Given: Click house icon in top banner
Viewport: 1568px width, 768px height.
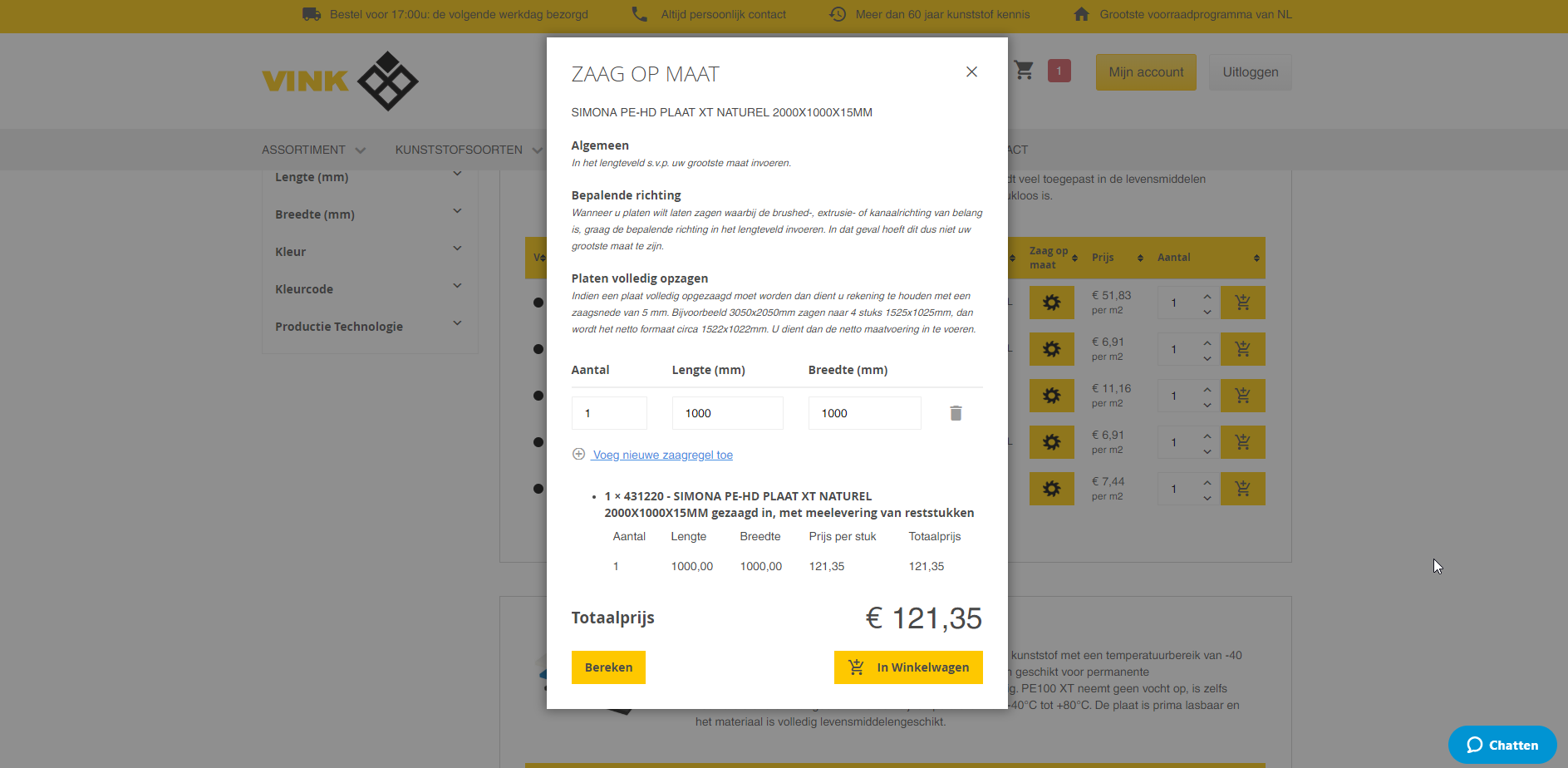Looking at the screenshot, I should 1081,14.
